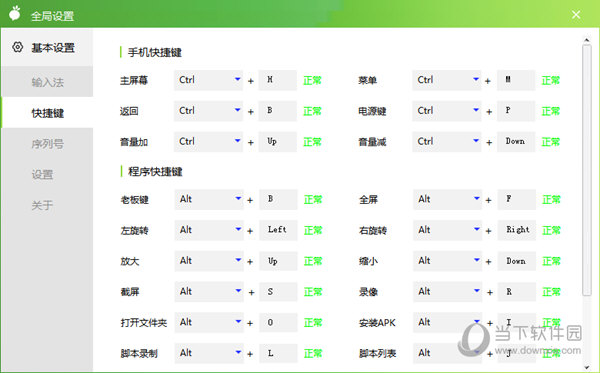Expand modifier dropdown for 放大

tap(209, 261)
